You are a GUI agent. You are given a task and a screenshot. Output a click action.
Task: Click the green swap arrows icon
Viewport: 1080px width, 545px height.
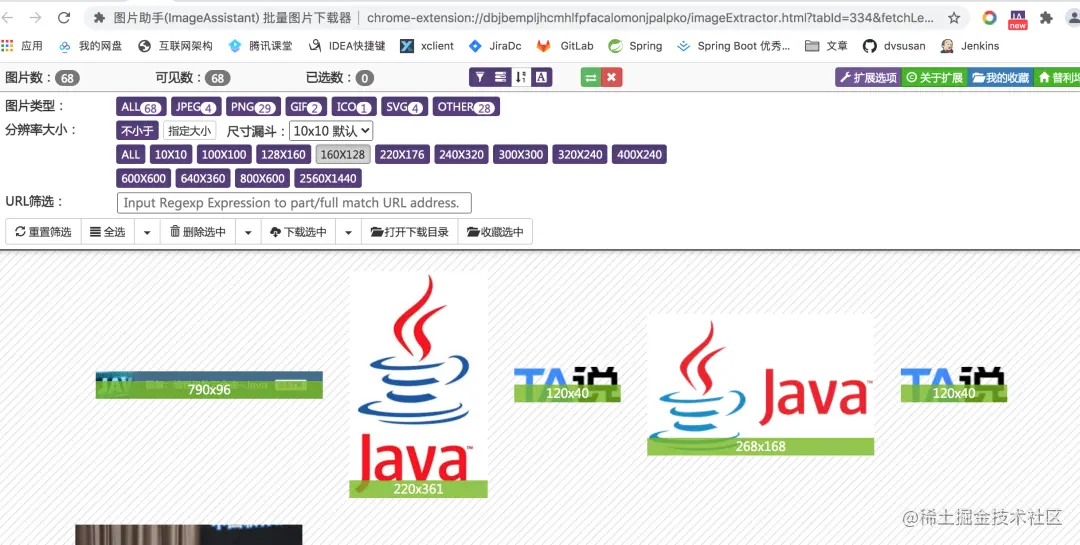[x=591, y=77]
